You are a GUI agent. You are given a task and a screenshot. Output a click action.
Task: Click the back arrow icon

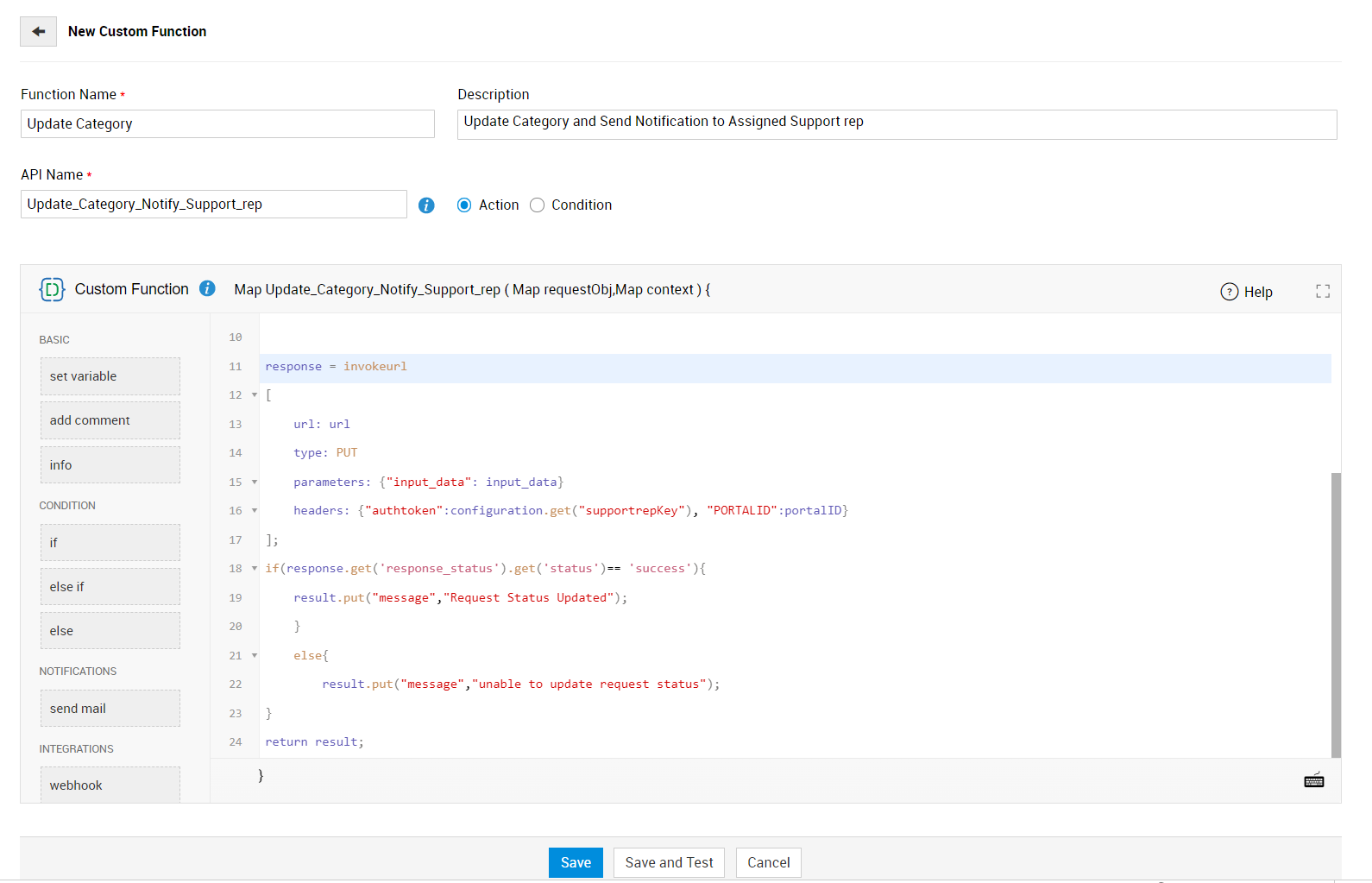pyautogui.click(x=38, y=31)
